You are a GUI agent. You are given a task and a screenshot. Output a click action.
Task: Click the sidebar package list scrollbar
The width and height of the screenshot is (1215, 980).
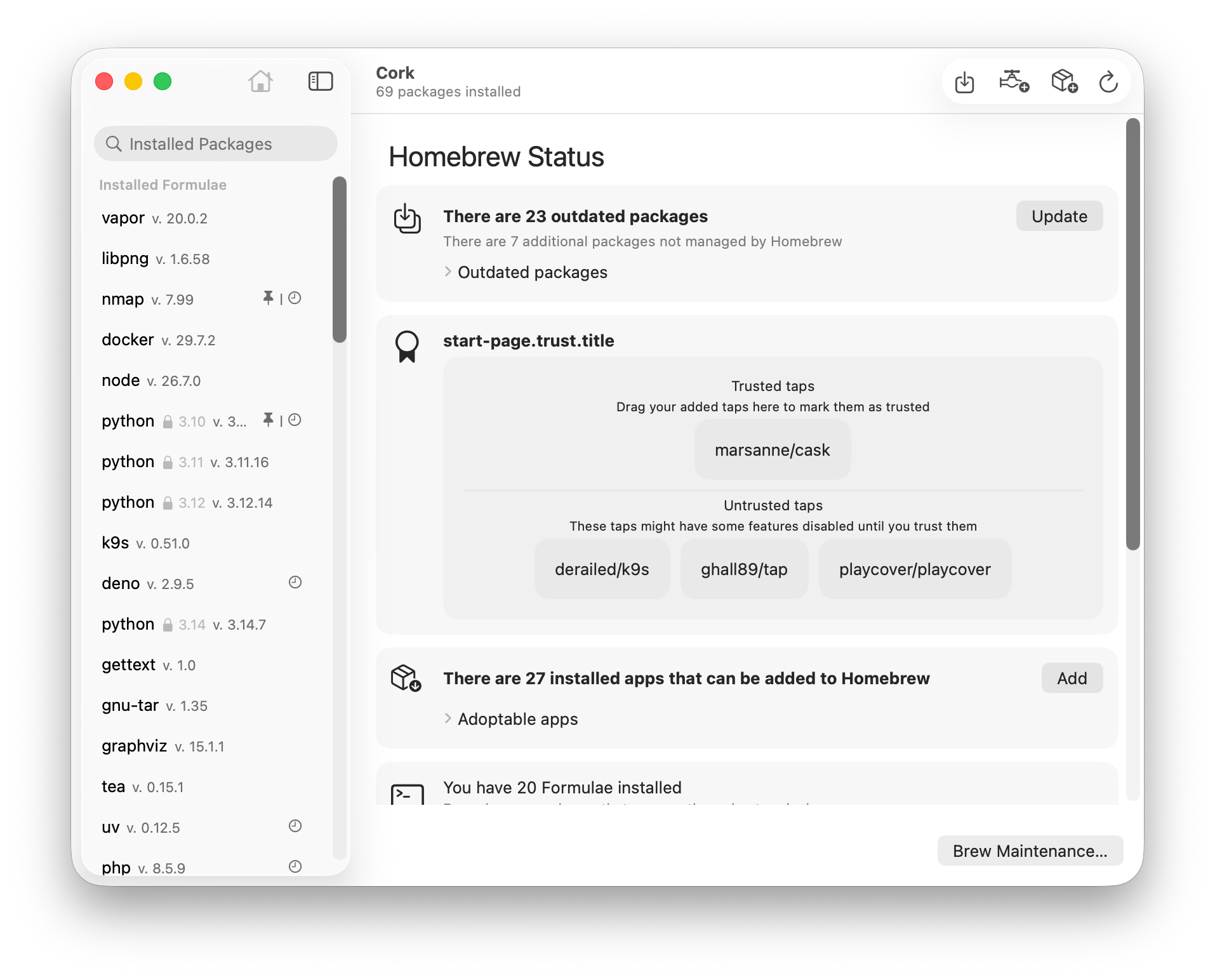(x=340, y=260)
